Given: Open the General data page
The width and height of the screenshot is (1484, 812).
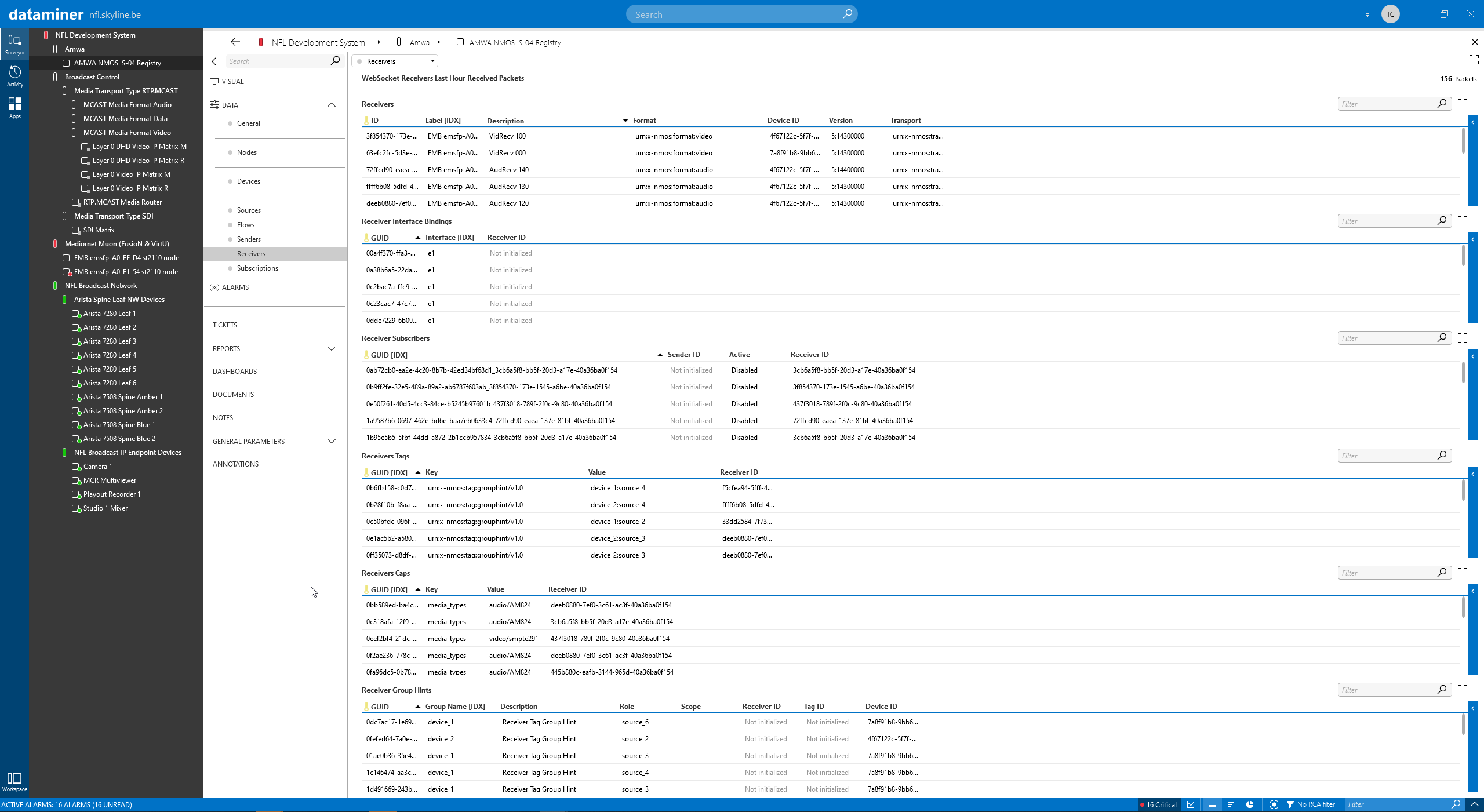Looking at the screenshot, I should 248,123.
